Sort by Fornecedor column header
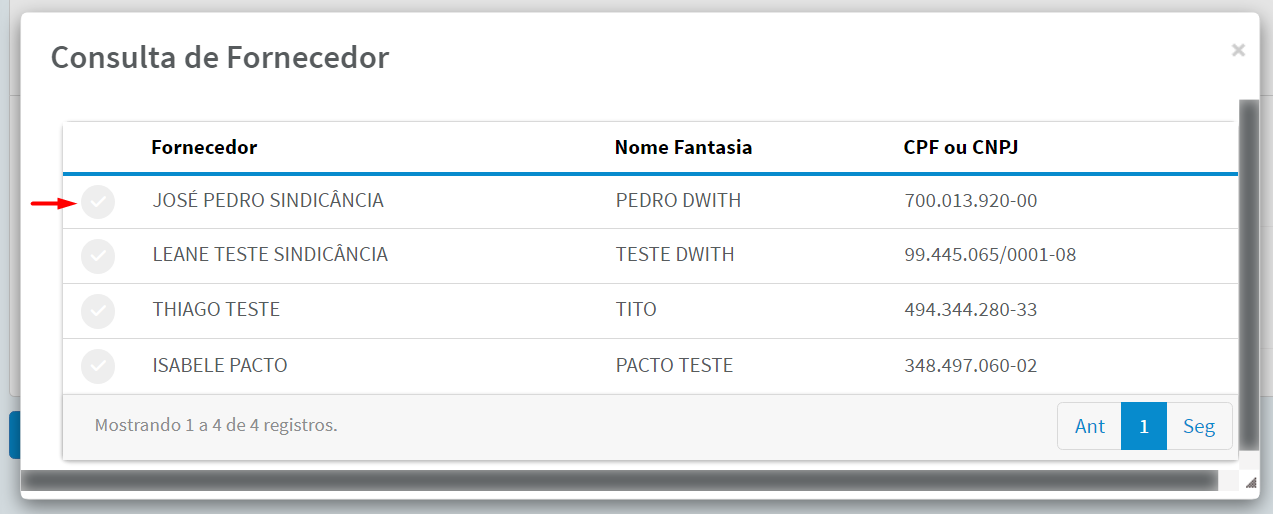 (x=204, y=147)
